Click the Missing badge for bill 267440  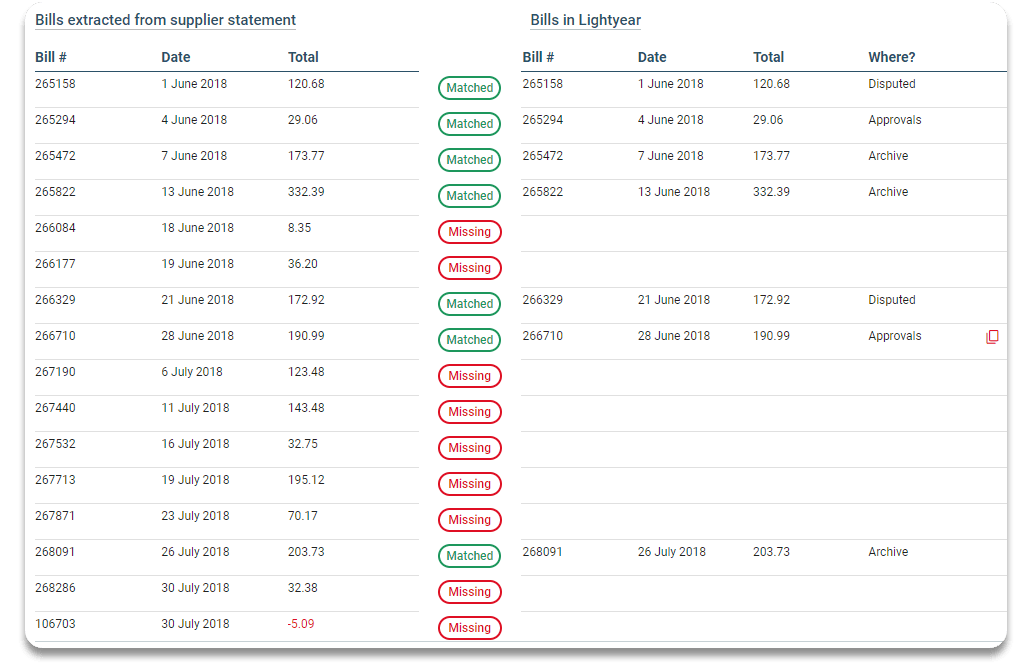tap(469, 412)
